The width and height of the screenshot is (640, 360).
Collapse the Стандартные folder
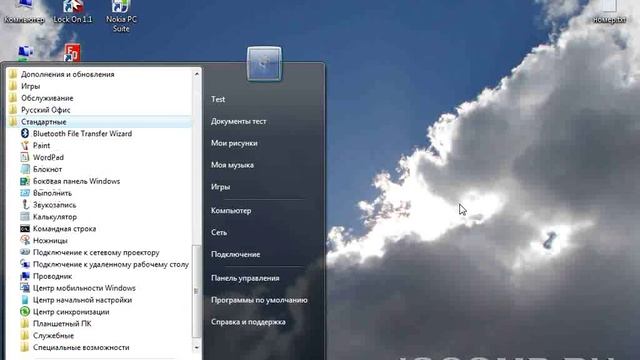pyautogui.click(x=100, y=122)
